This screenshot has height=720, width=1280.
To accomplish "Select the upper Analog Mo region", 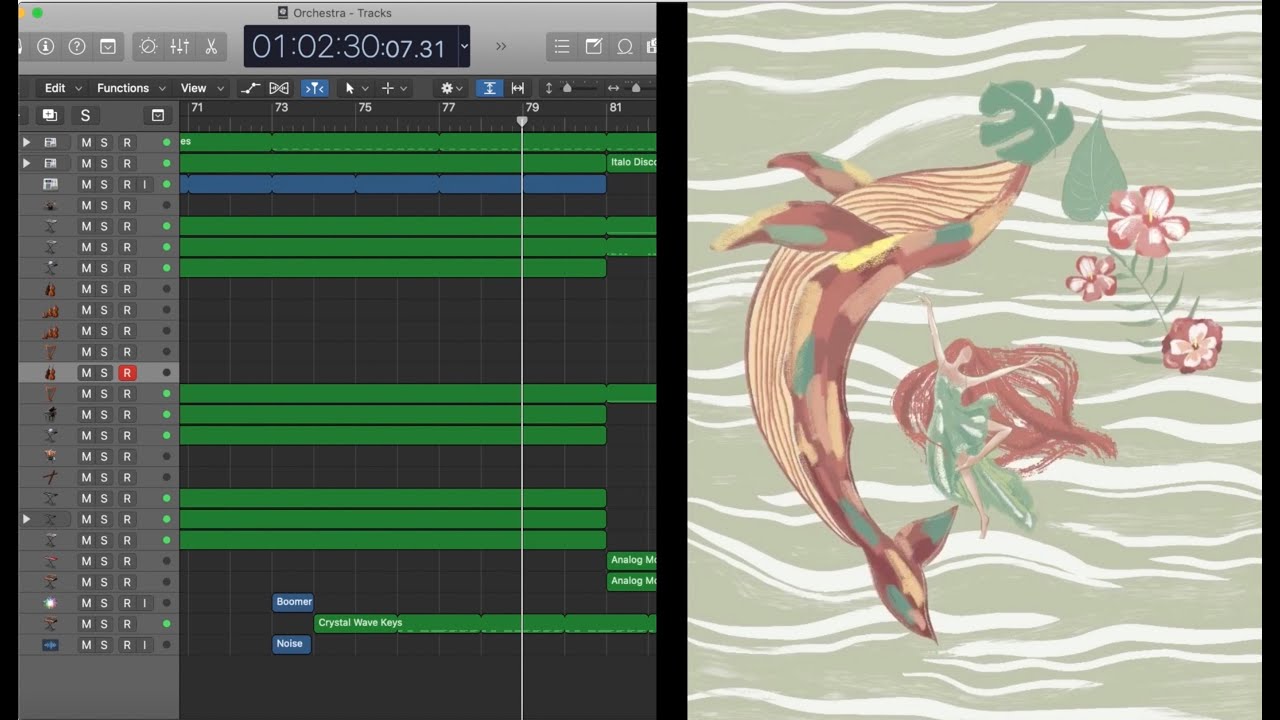I will coord(632,560).
